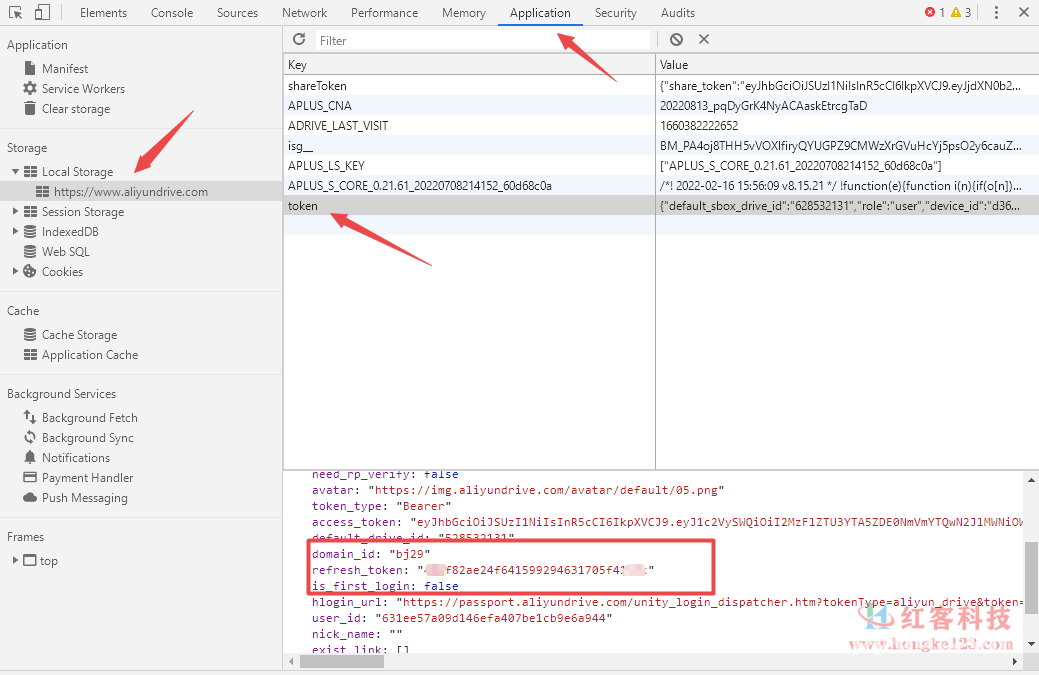Select the Payment Handler item

click(87, 478)
